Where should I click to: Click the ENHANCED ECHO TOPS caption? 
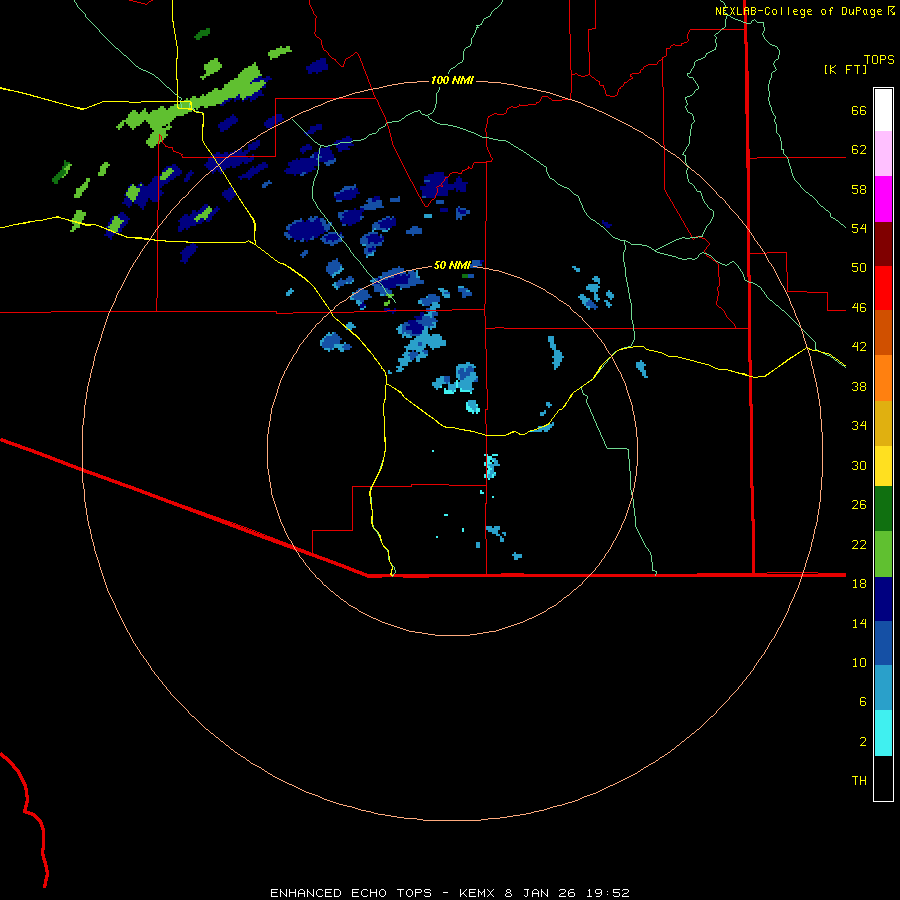pyautogui.click(x=351, y=893)
